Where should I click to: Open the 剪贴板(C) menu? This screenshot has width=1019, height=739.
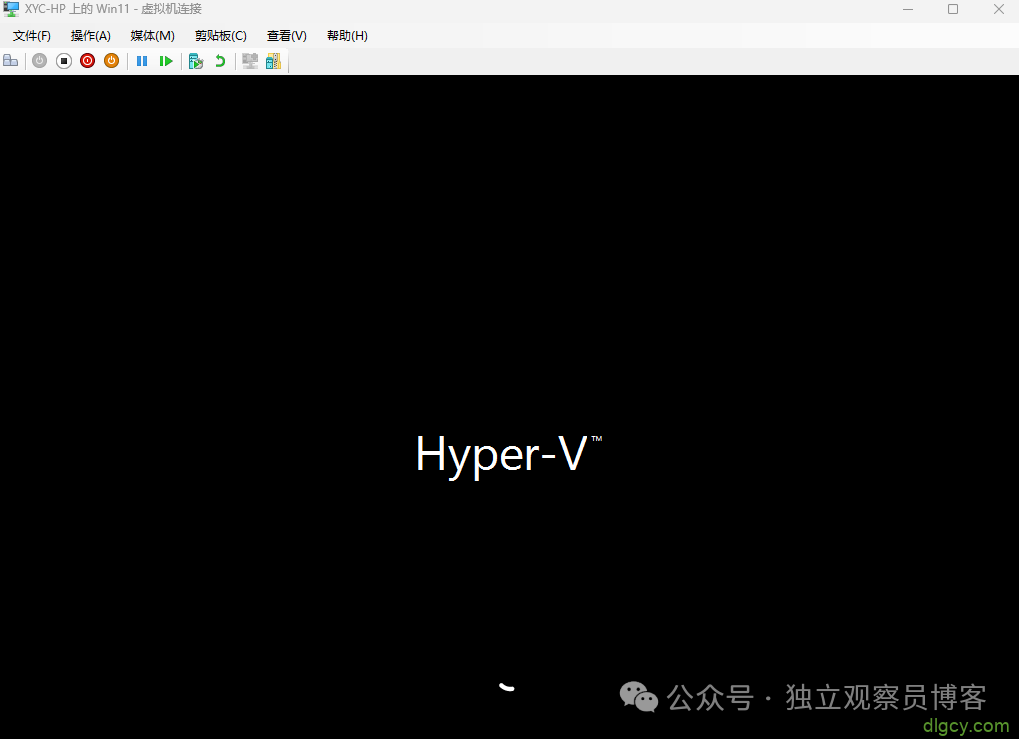220,35
